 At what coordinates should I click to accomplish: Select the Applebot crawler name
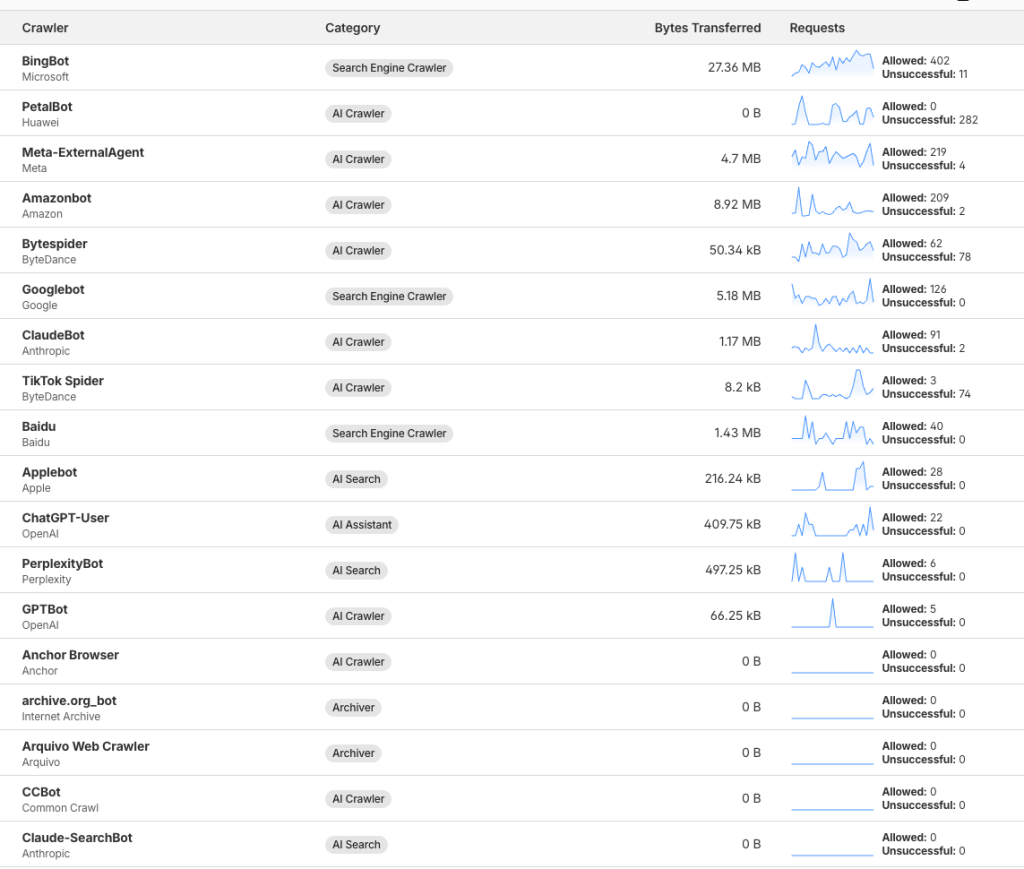(x=49, y=472)
